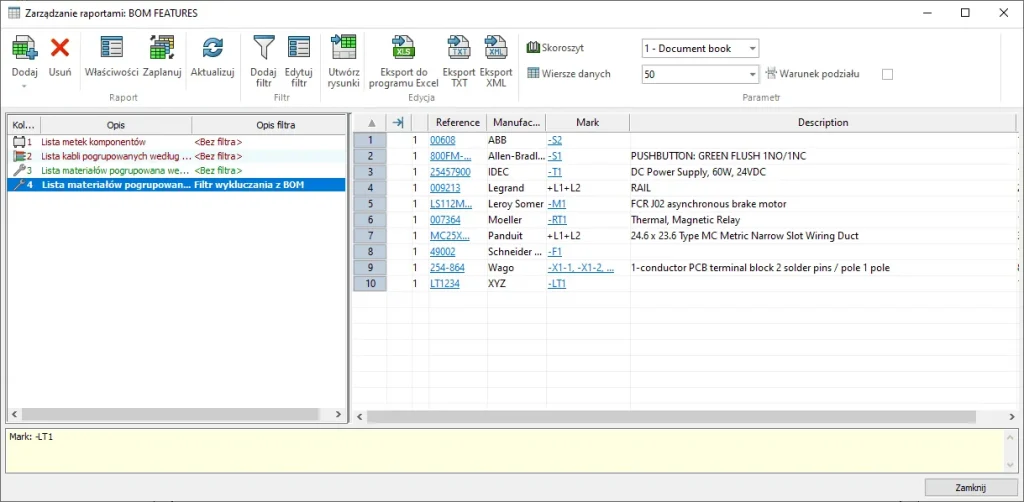The height and width of the screenshot is (502, 1024).
Task: Click the Dodaj (add report) icon
Action: [25, 48]
